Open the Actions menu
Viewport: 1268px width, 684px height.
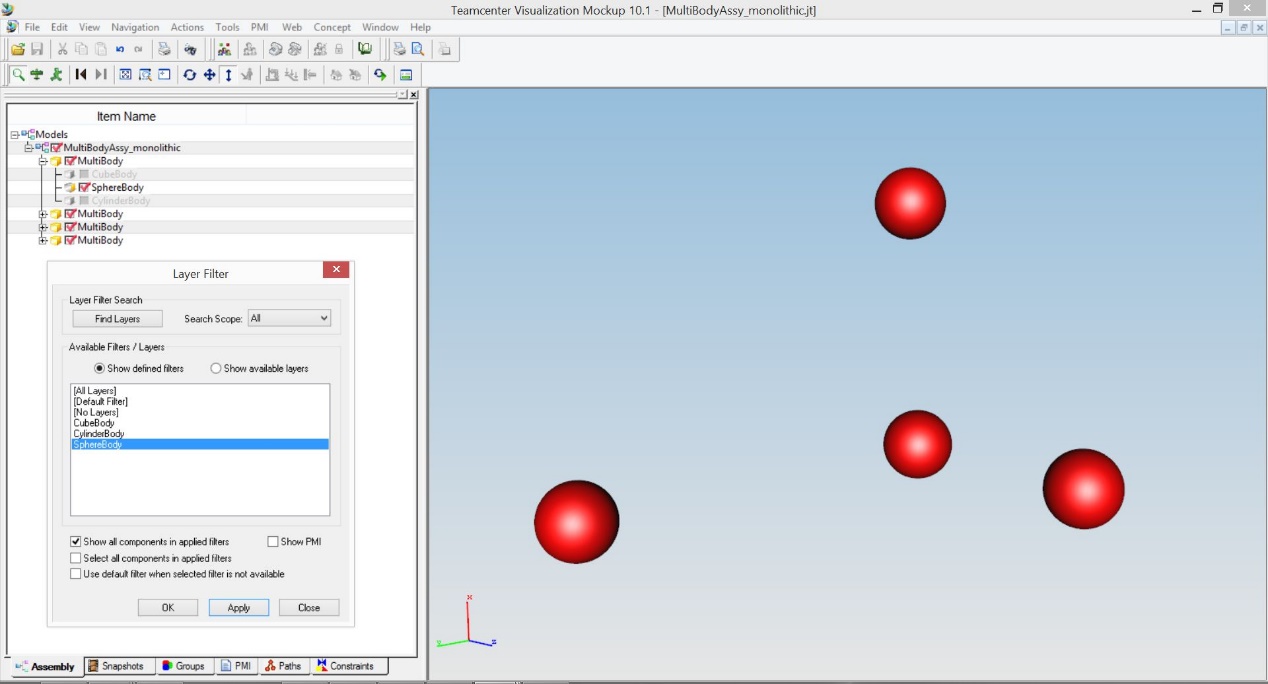pos(187,27)
